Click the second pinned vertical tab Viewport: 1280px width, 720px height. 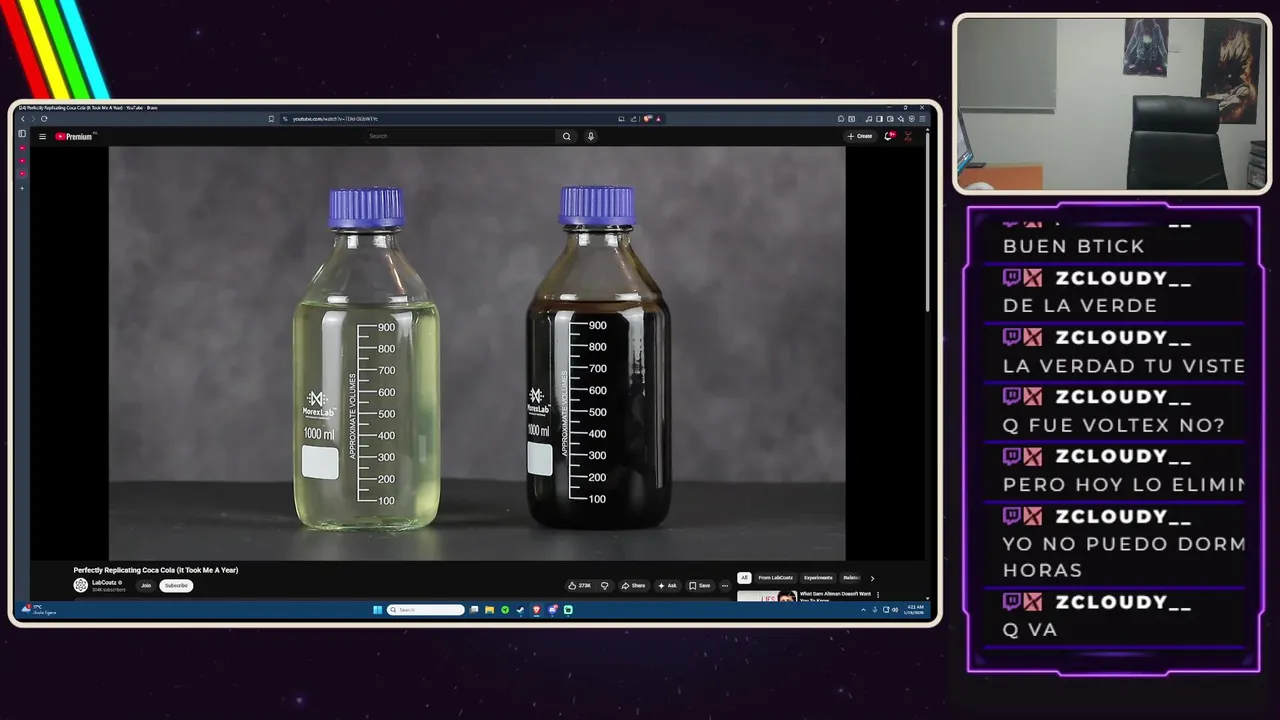pos(22,161)
